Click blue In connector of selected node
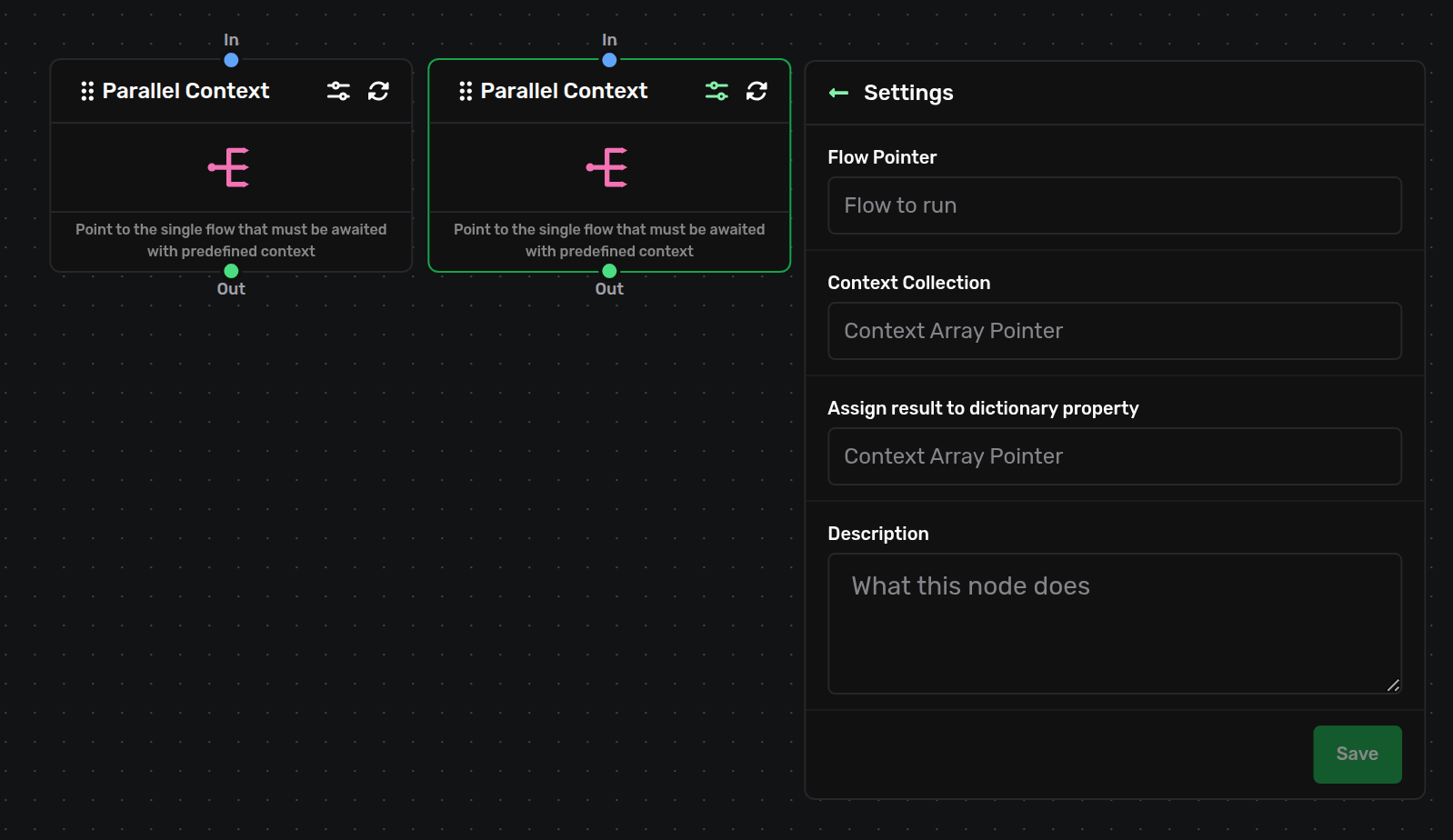 pyautogui.click(x=609, y=60)
